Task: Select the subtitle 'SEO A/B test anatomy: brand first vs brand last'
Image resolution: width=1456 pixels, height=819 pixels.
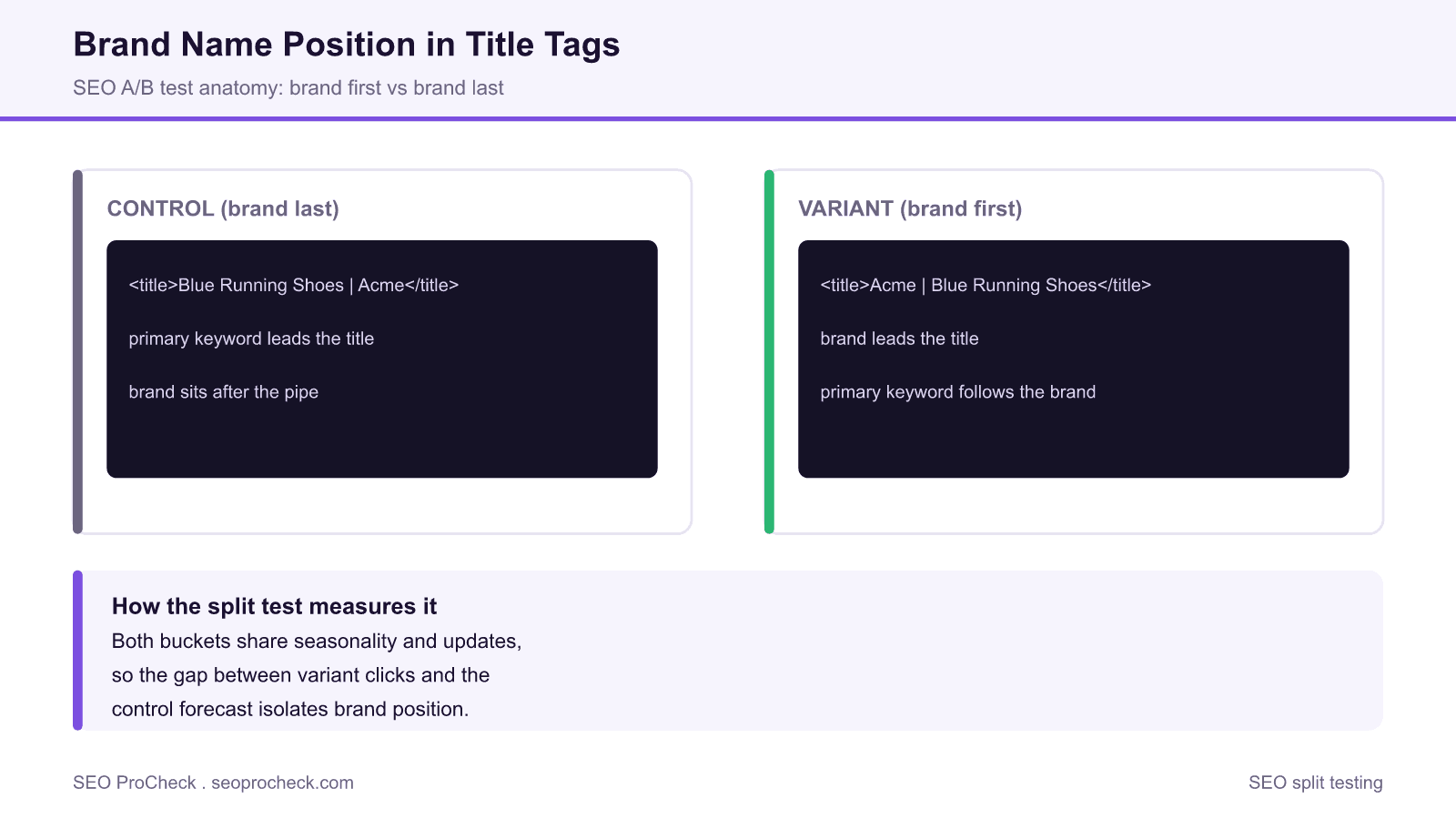Action: pyautogui.click(x=288, y=88)
